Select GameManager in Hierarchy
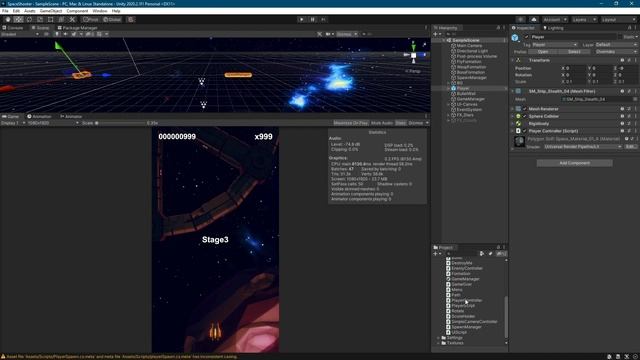 click(x=471, y=99)
